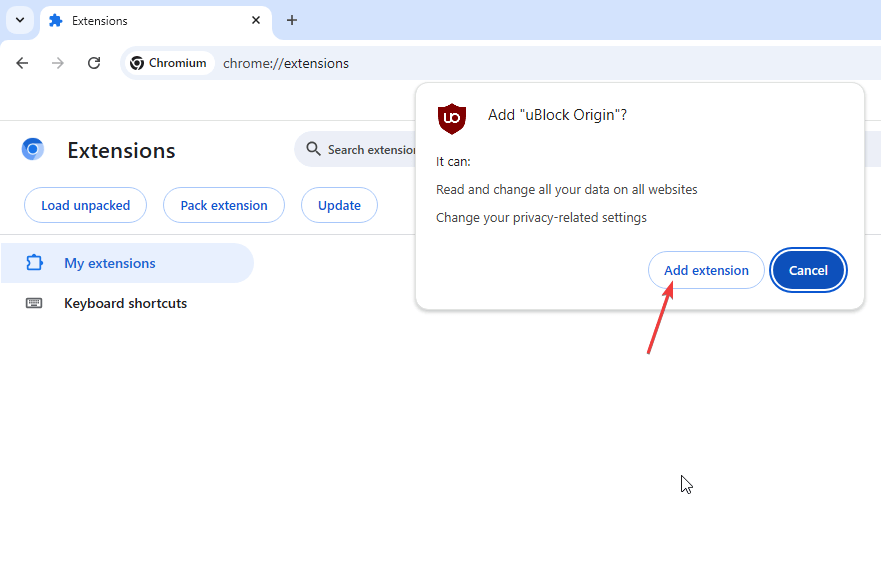Click the Search extensions field

point(372,150)
